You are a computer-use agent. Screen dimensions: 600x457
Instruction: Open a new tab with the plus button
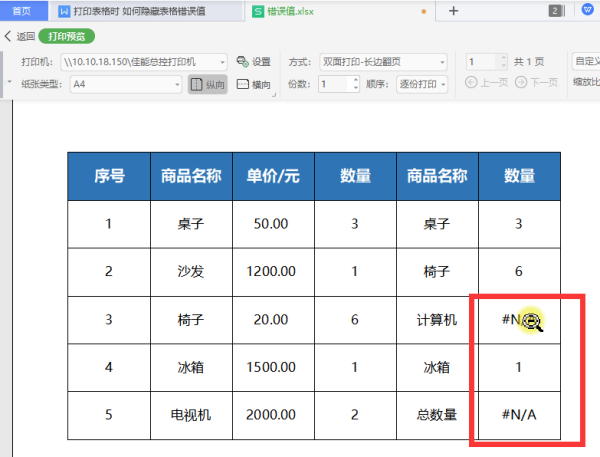tap(453, 11)
